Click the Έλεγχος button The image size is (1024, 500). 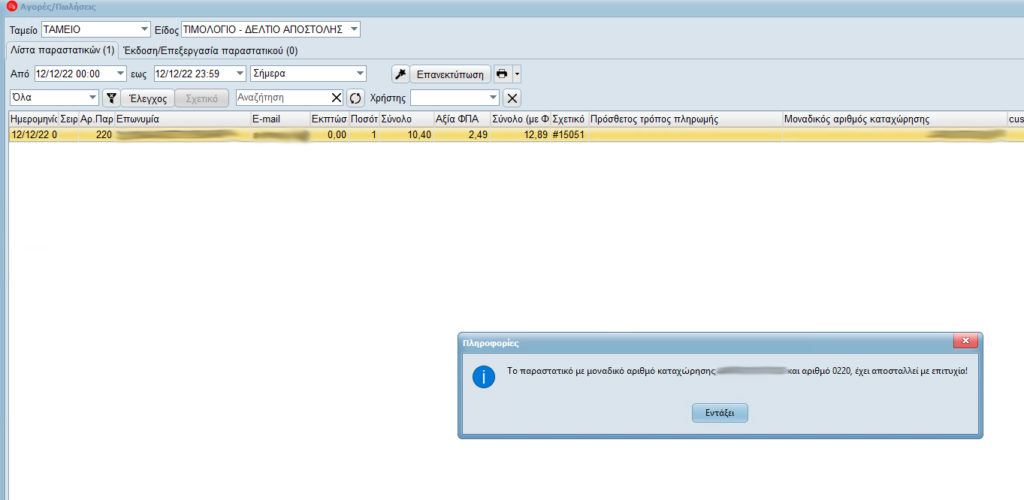pyautogui.click(x=148, y=98)
